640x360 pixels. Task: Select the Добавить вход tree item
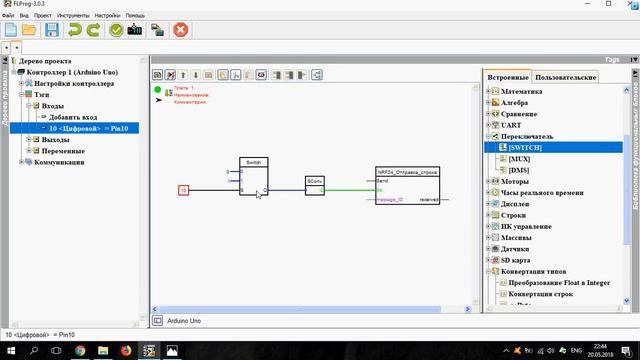(73, 117)
